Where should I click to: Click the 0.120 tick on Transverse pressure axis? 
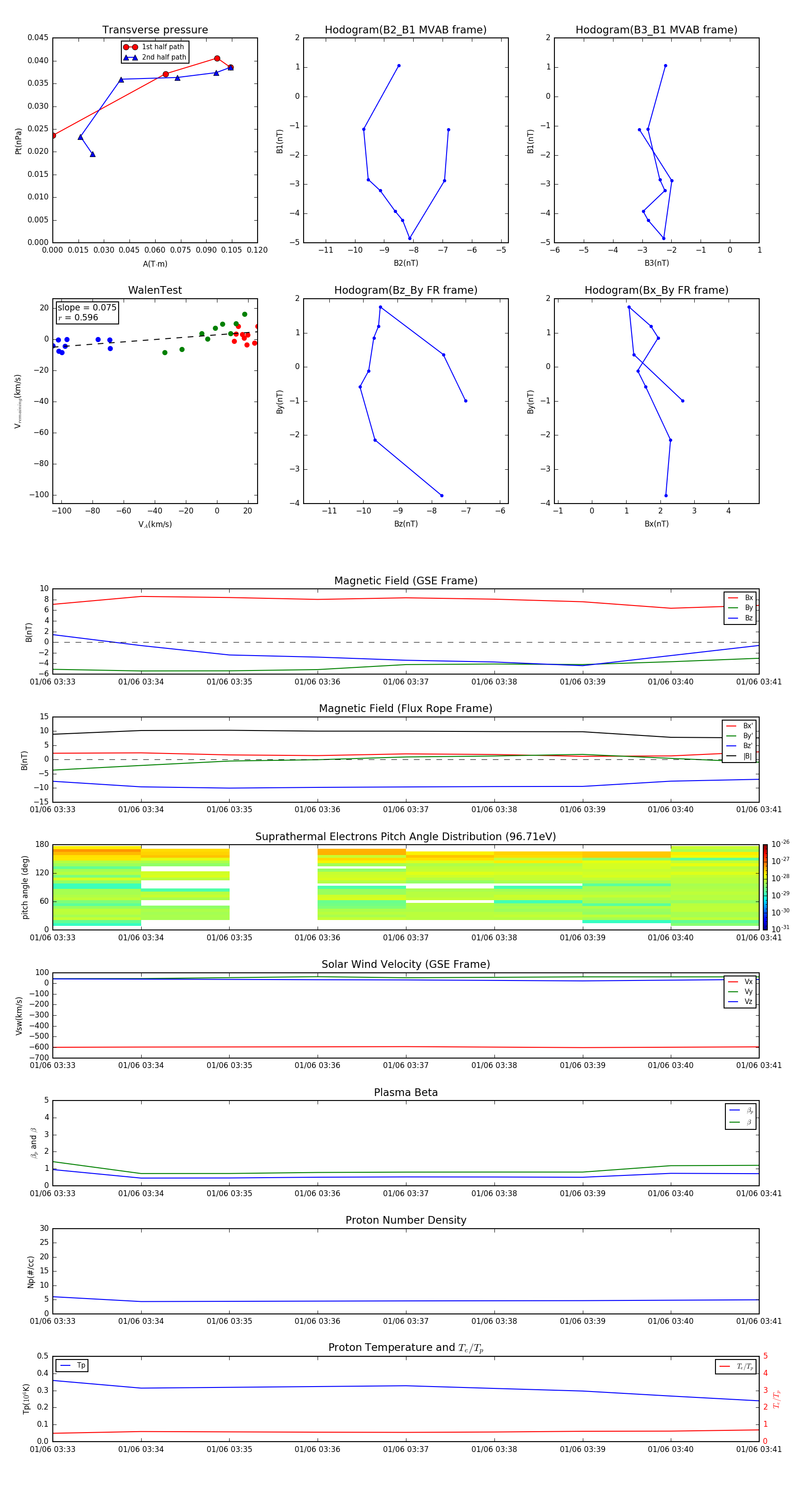click(257, 250)
